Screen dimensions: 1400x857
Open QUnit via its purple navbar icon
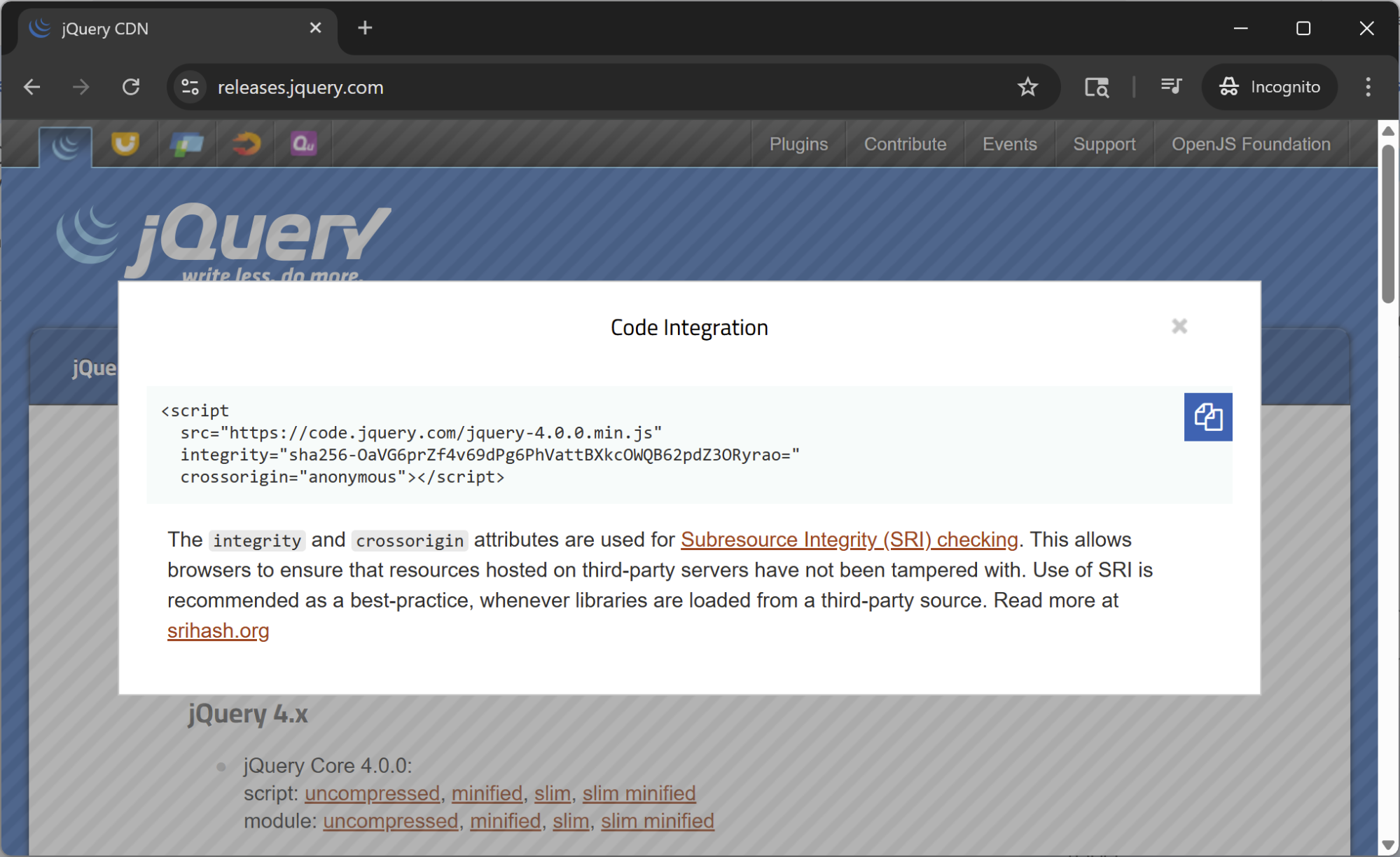coord(303,144)
